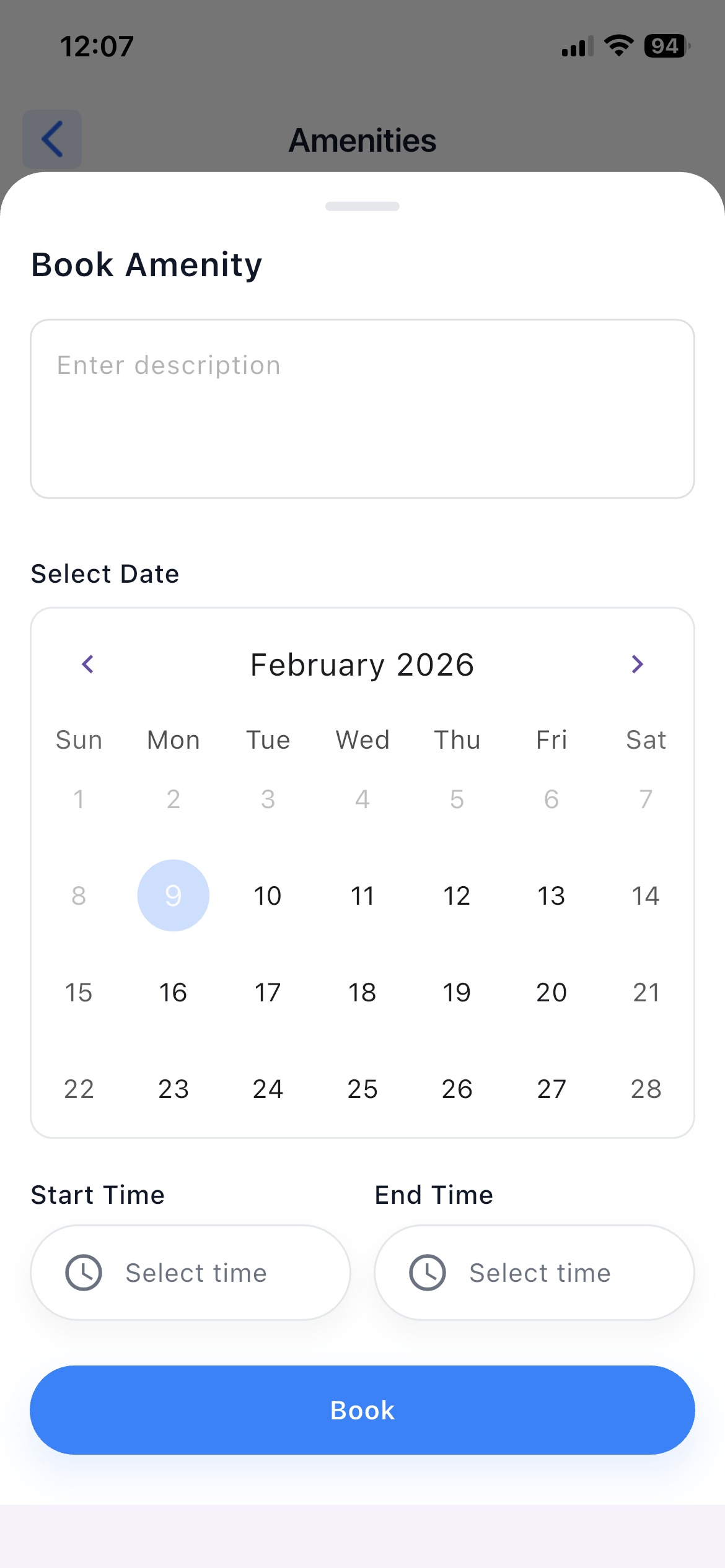Select Monday February 16
The height and width of the screenshot is (1568, 725).
pos(174,993)
